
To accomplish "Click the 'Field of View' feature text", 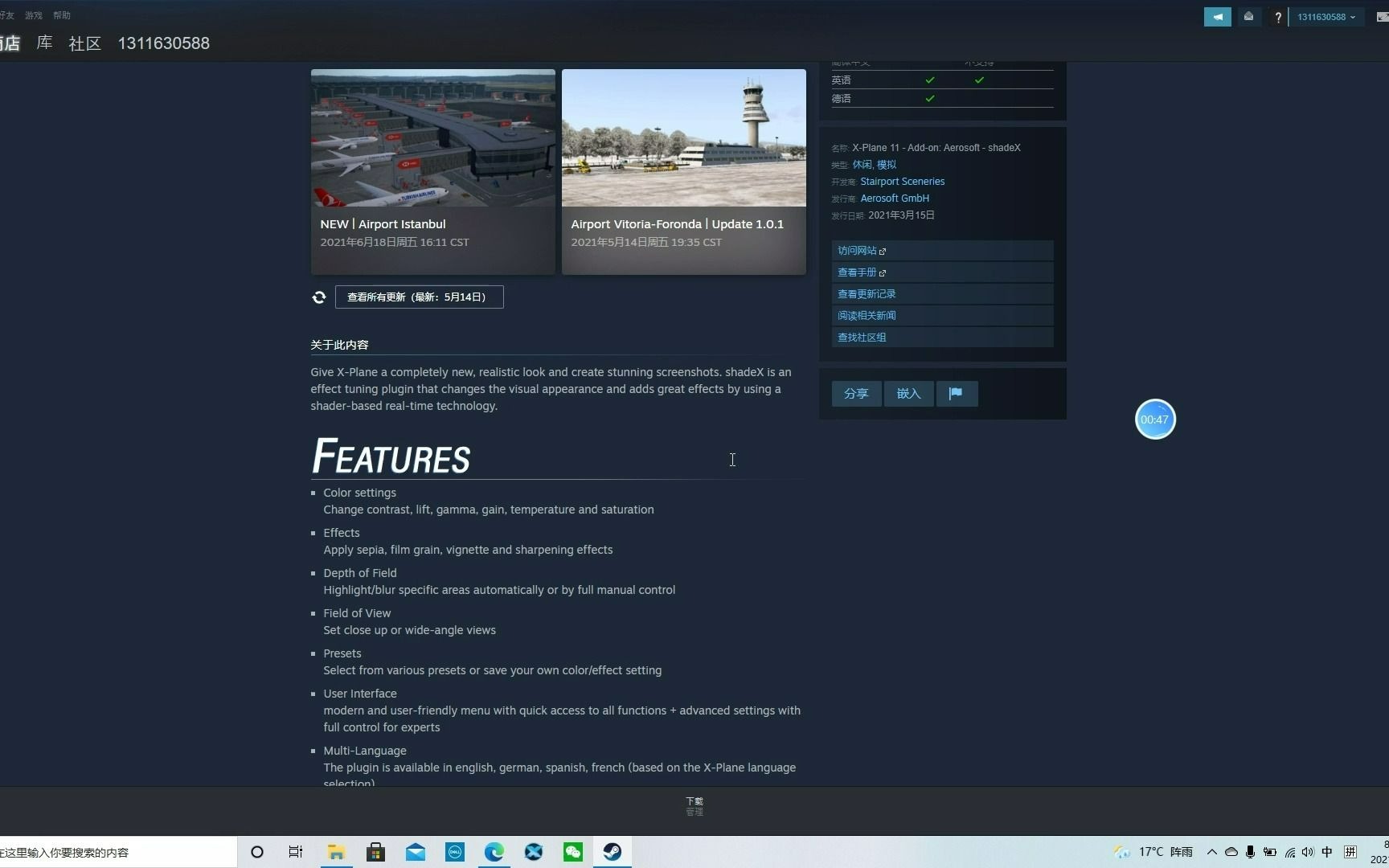I will 357,613.
